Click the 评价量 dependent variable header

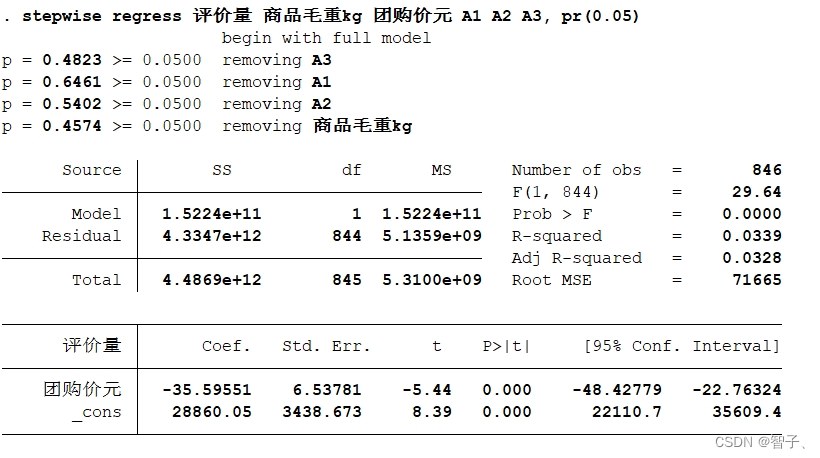click(92, 346)
